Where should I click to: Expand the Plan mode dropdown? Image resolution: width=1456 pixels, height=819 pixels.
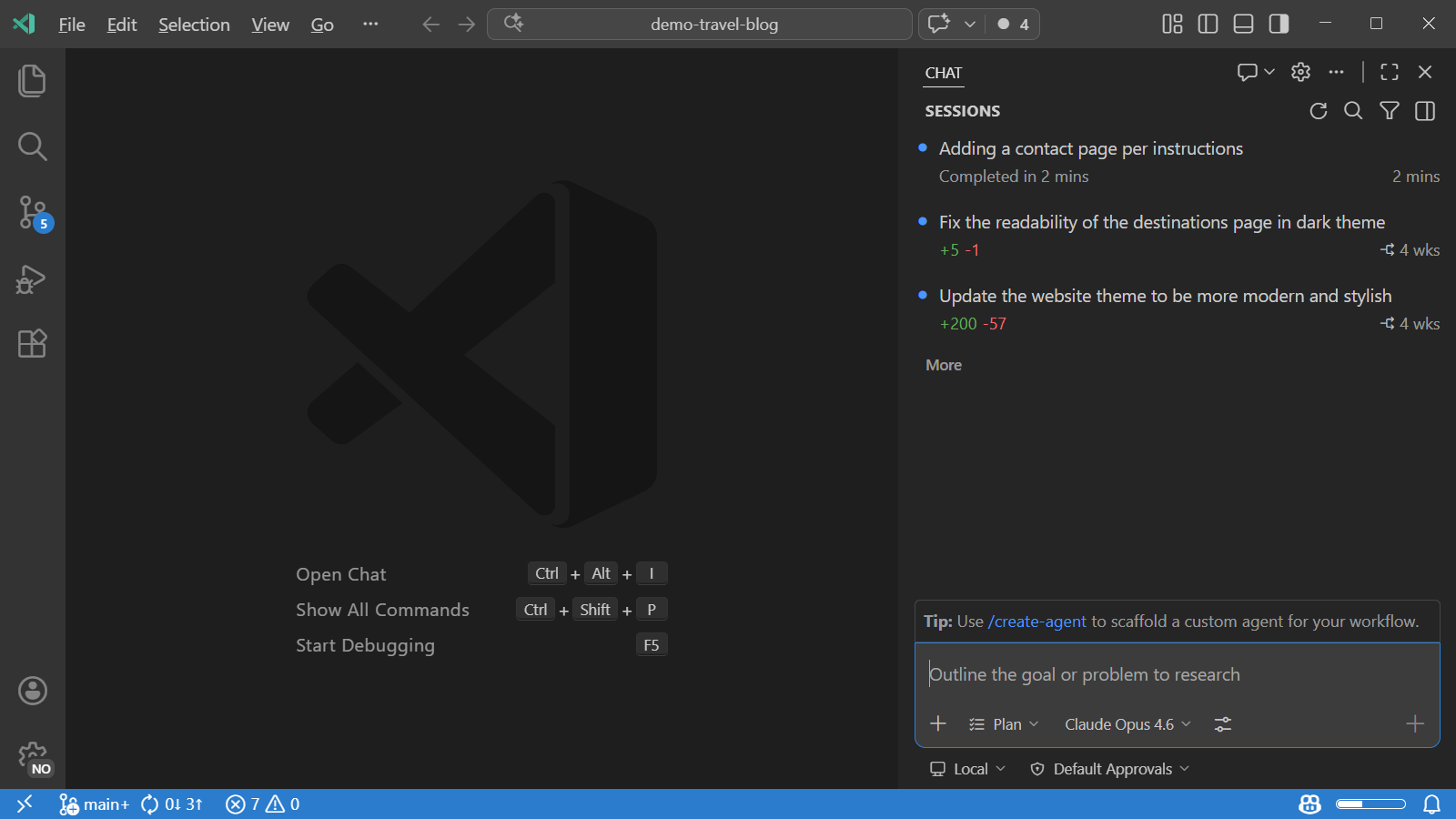point(1004,723)
